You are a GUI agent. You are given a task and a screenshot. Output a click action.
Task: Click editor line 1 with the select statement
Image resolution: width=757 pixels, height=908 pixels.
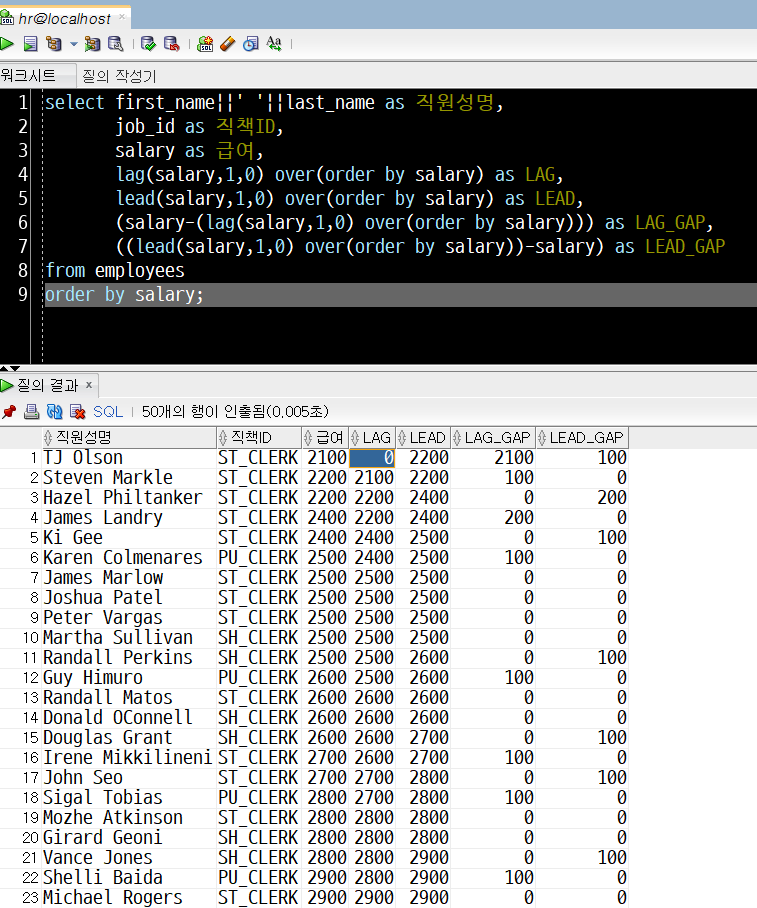tap(274, 102)
